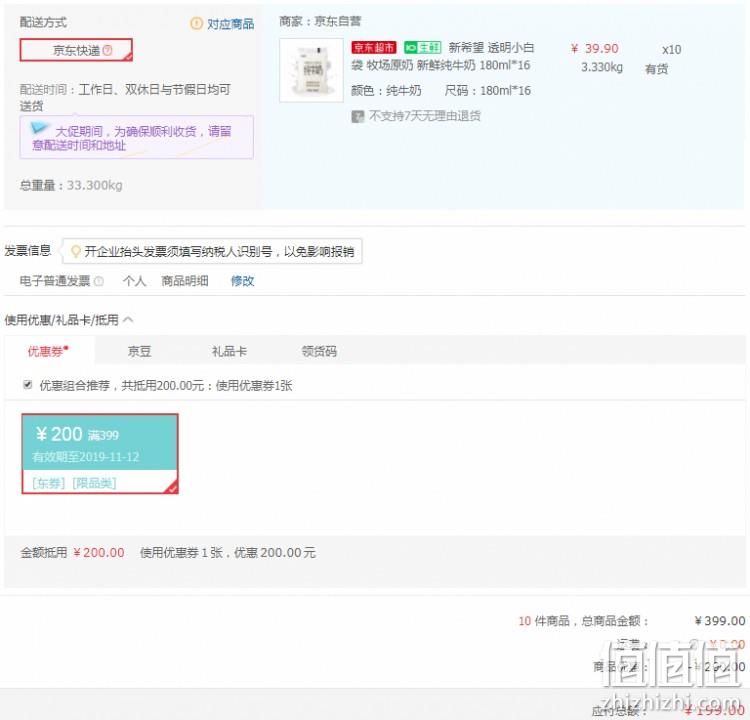Click the info icon beside 电子普通发票
This screenshot has height=720, width=750.
click(x=99, y=281)
